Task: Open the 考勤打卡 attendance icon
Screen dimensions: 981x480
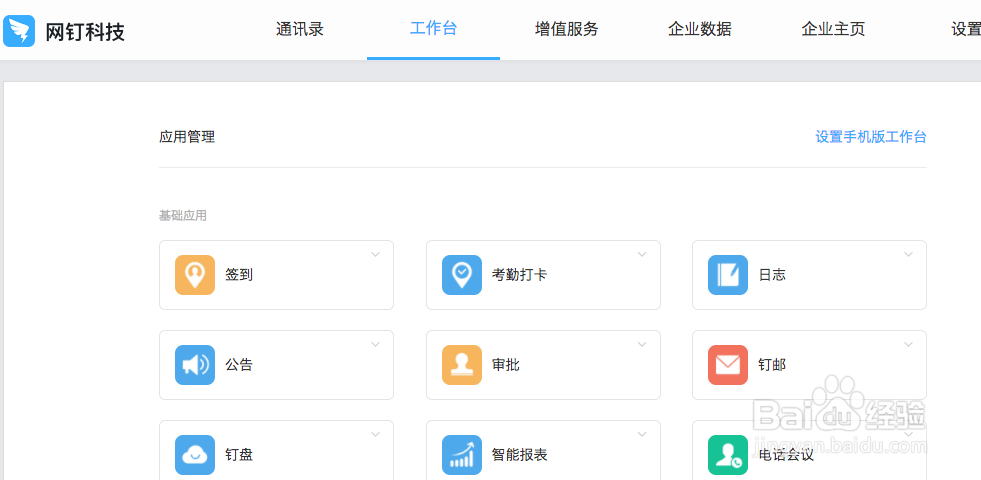Action: [462, 275]
